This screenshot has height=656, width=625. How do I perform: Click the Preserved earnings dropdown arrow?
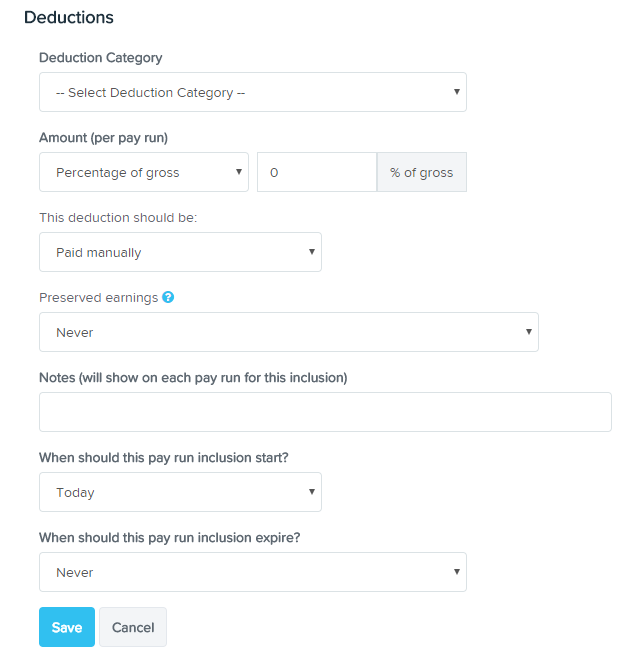(x=528, y=331)
